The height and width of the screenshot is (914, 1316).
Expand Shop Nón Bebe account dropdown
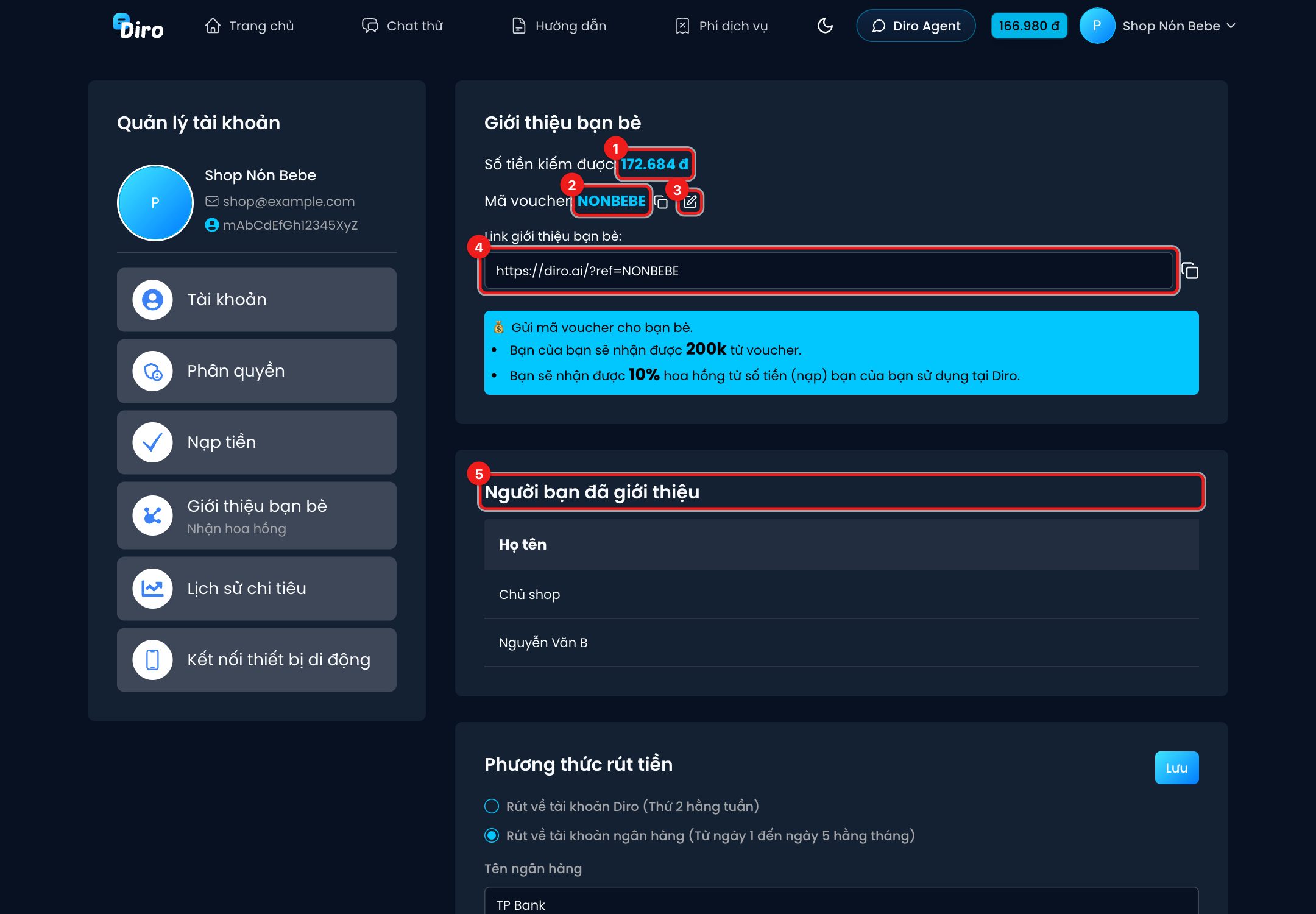pos(1178,26)
